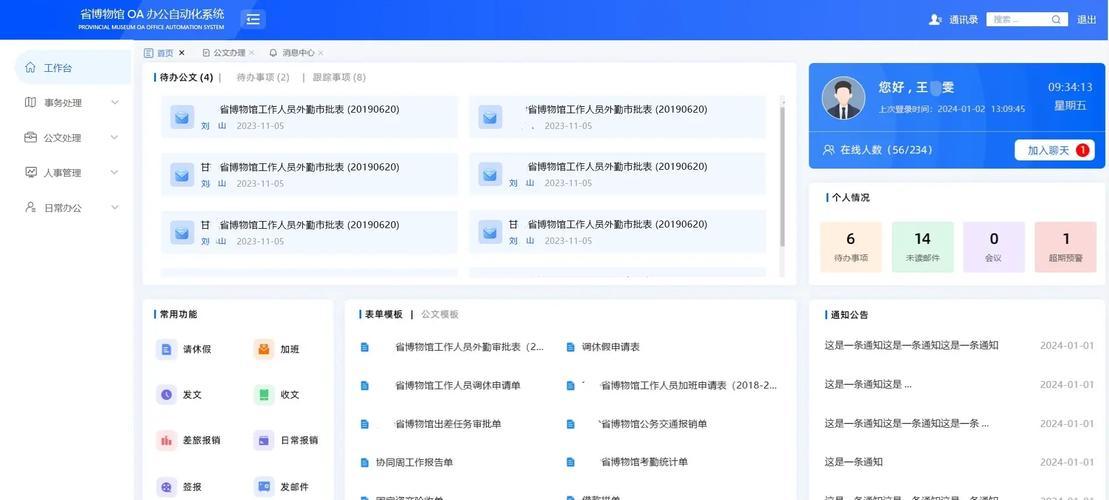Viewport: 1109px width, 500px height.
Task: Open the 待办事项 count card
Action: coord(851,247)
